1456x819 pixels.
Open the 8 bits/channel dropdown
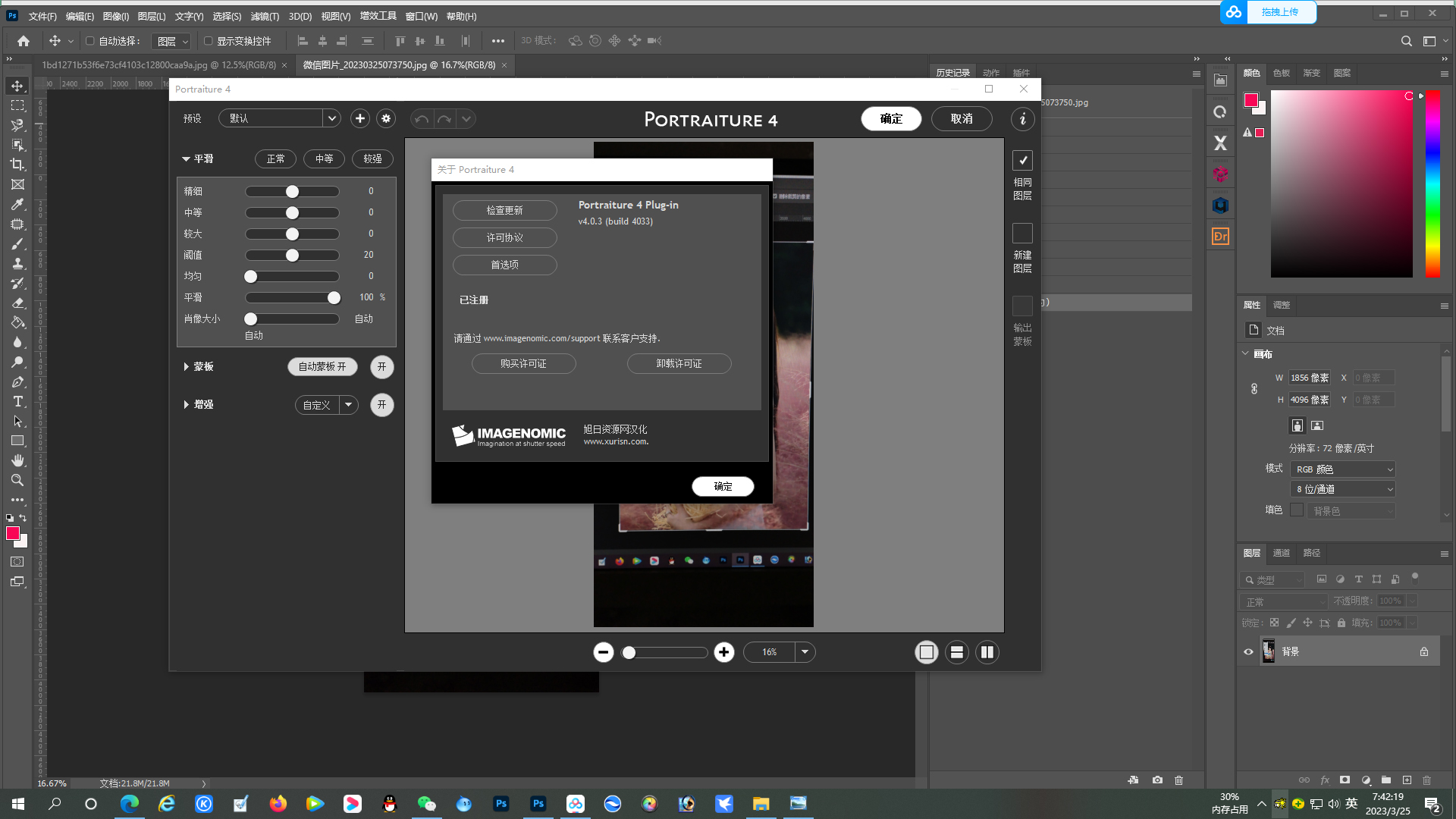[1343, 489]
